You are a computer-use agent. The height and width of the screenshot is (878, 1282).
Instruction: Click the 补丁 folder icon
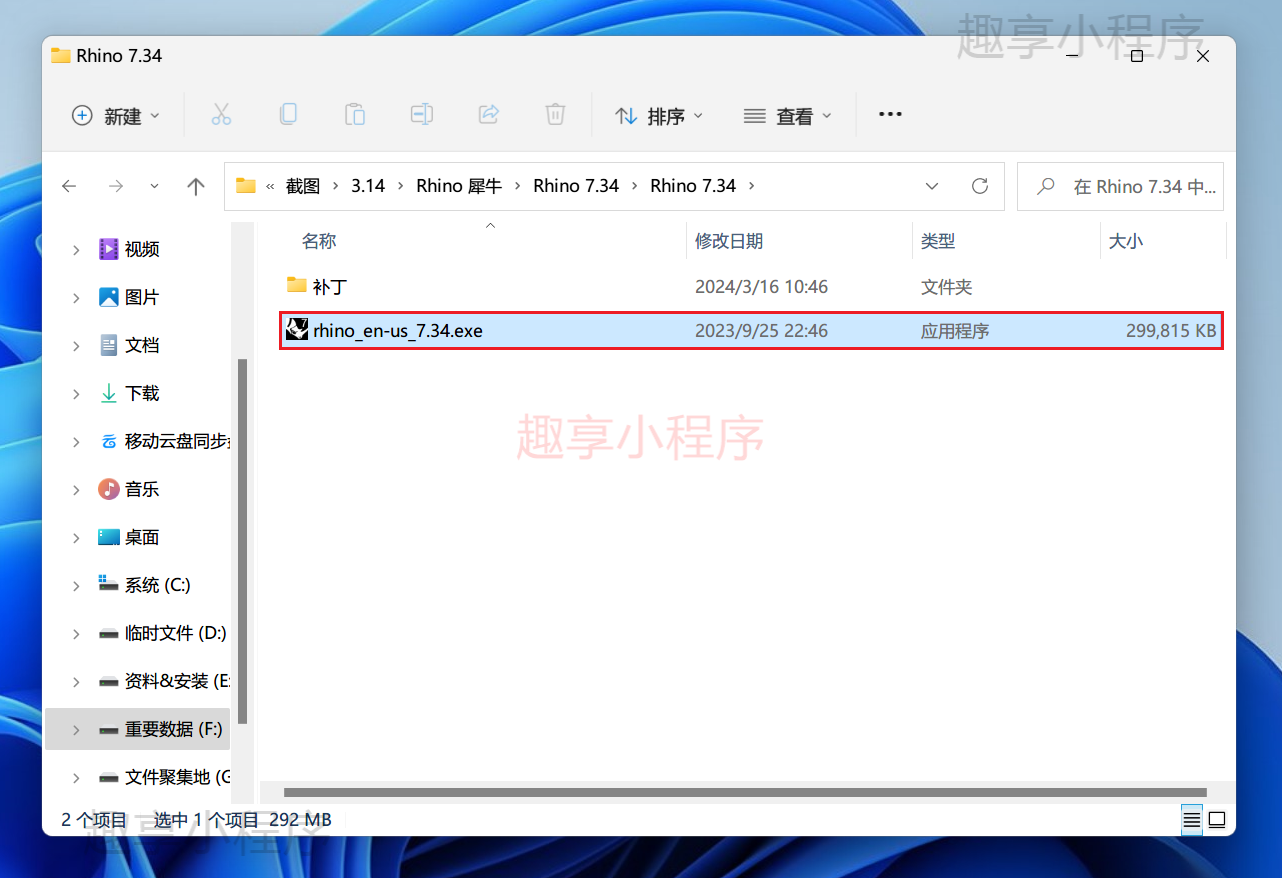pos(296,286)
